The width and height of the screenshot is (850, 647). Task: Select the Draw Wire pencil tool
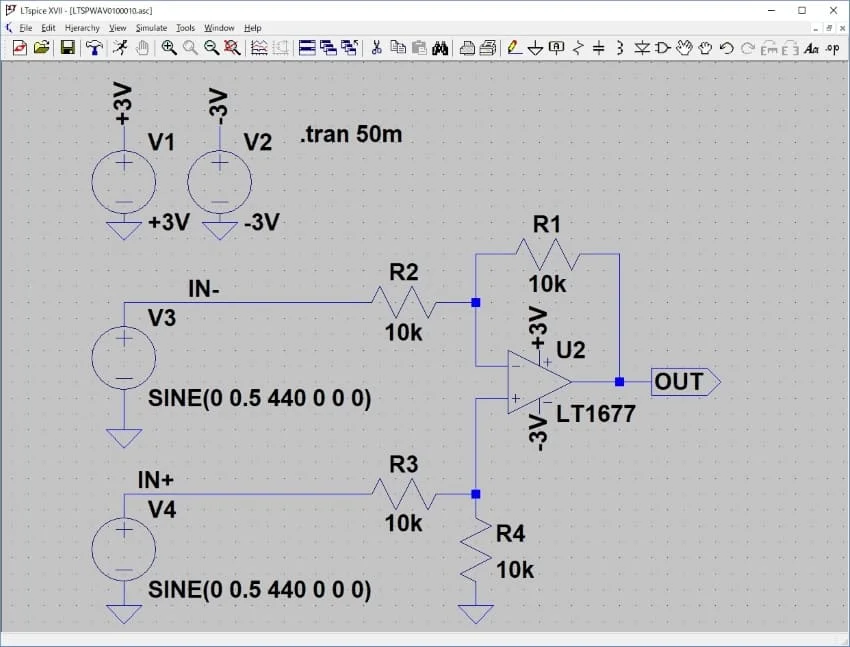click(514, 47)
